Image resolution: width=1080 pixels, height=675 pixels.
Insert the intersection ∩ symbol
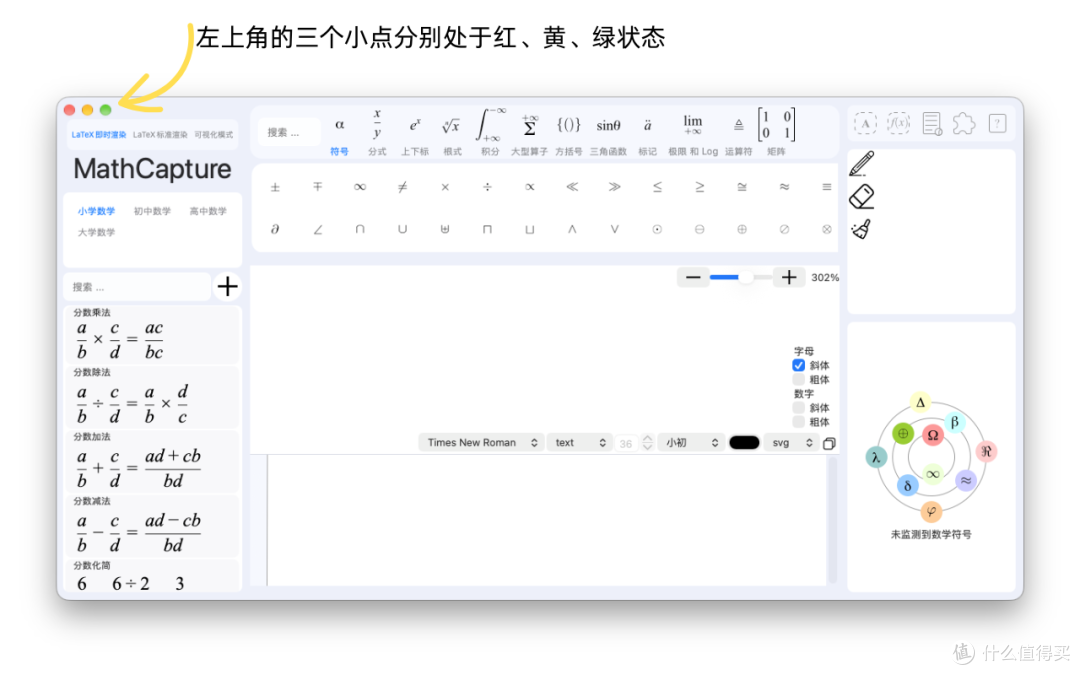pos(360,229)
